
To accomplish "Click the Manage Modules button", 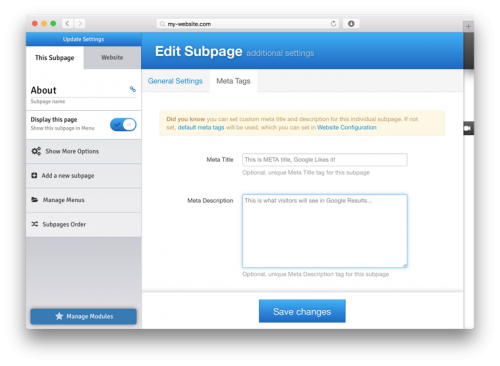I will (84, 316).
